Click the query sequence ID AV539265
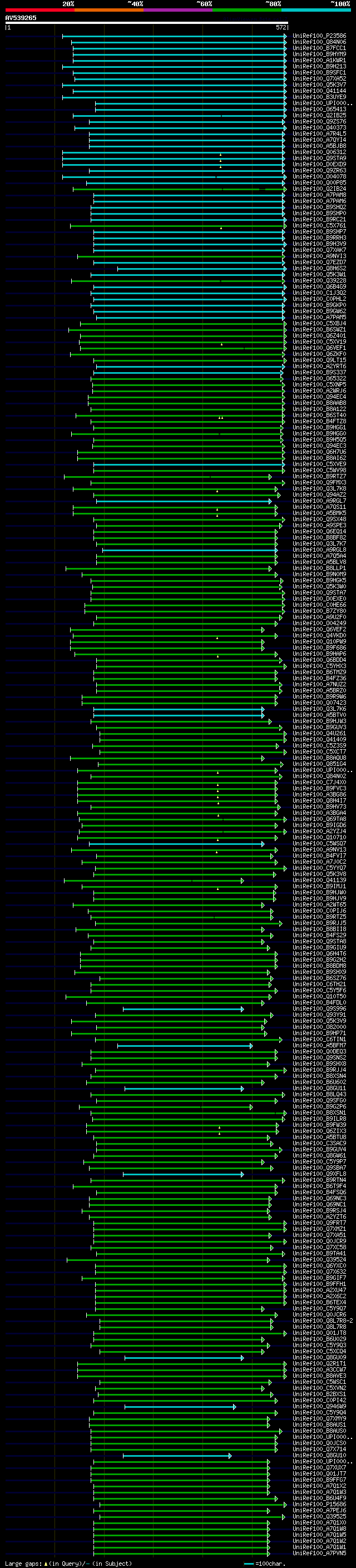This screenshot has height=1568, width=356. point(21,18)
